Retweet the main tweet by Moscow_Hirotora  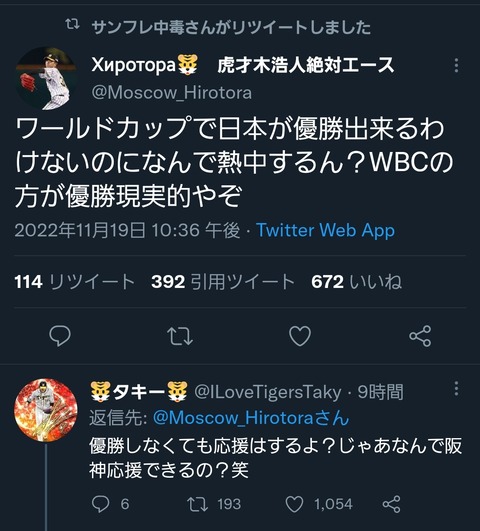click(x=180, y=336)
